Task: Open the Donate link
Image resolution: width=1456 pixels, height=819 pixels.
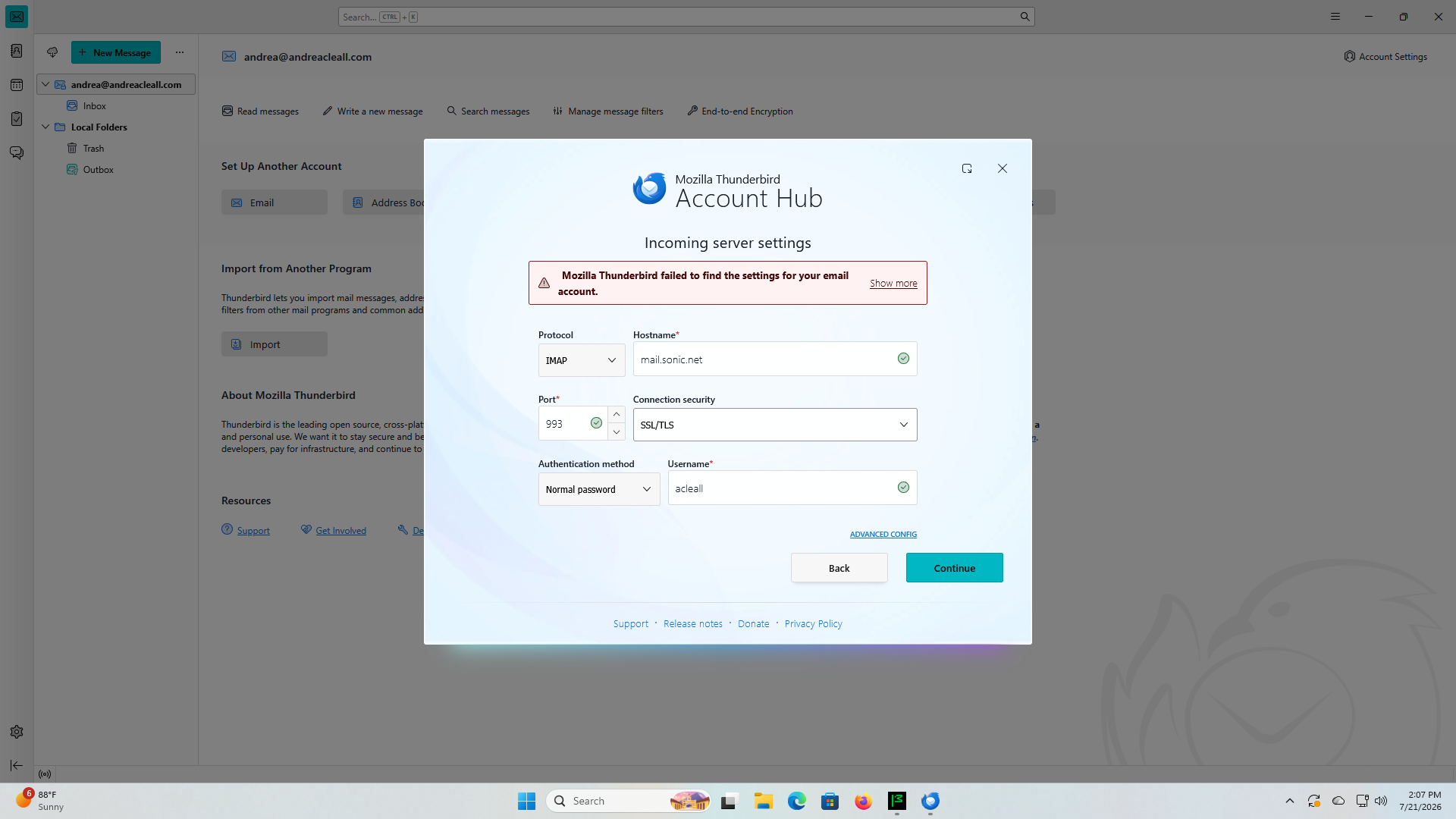Action: tap(754, 623)
